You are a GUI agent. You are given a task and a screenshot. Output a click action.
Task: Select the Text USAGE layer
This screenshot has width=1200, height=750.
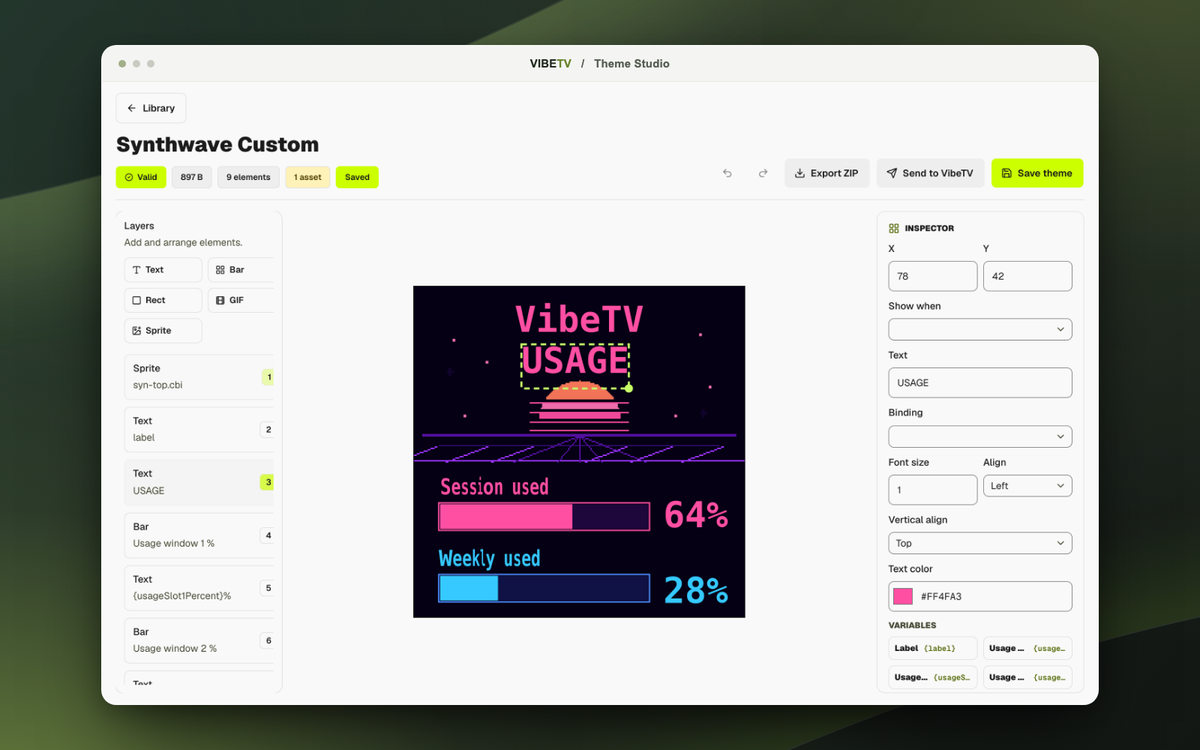pos(199,482)
